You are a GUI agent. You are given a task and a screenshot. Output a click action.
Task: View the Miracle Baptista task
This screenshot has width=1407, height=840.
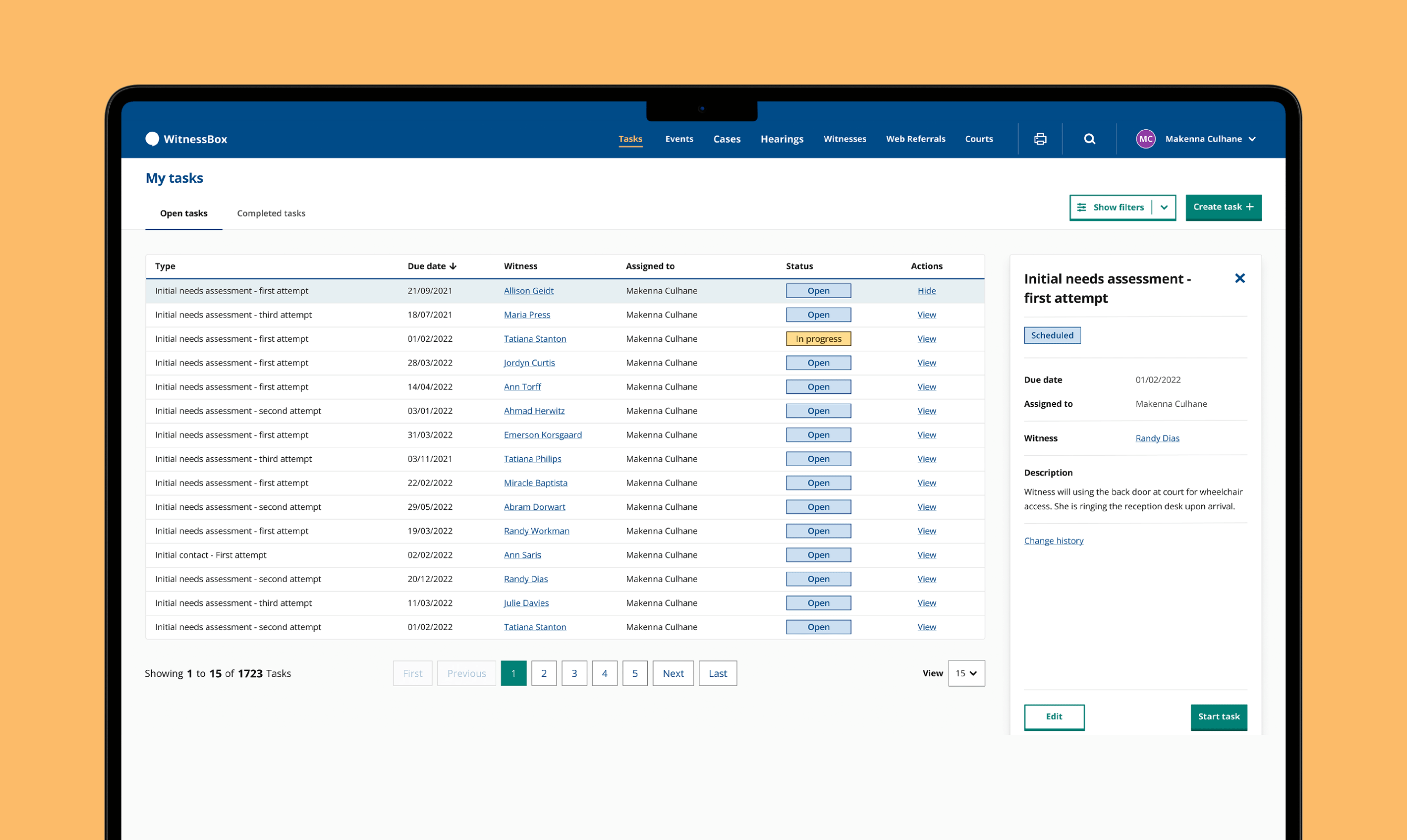(x=927, y=484)
